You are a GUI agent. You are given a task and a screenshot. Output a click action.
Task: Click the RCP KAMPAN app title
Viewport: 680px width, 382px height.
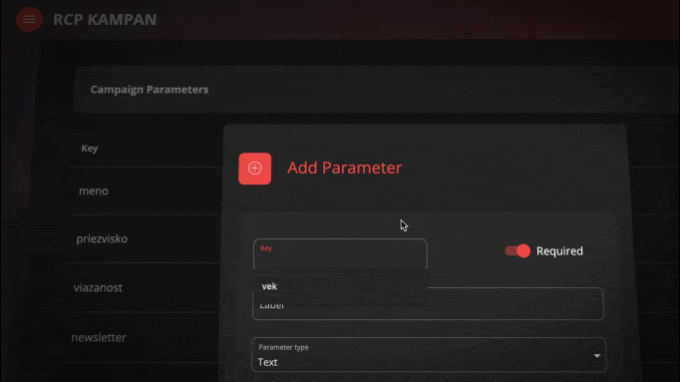[105, 20]
